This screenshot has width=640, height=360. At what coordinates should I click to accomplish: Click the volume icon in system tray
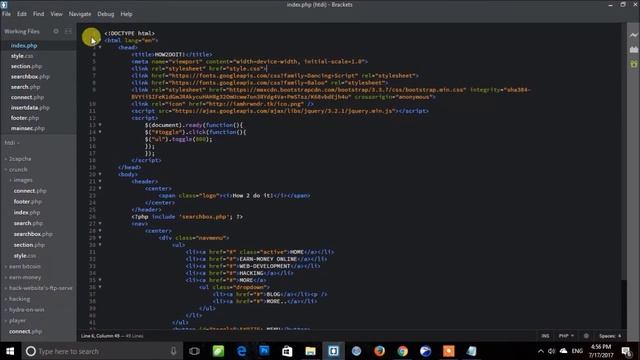(x=551, y=351)
